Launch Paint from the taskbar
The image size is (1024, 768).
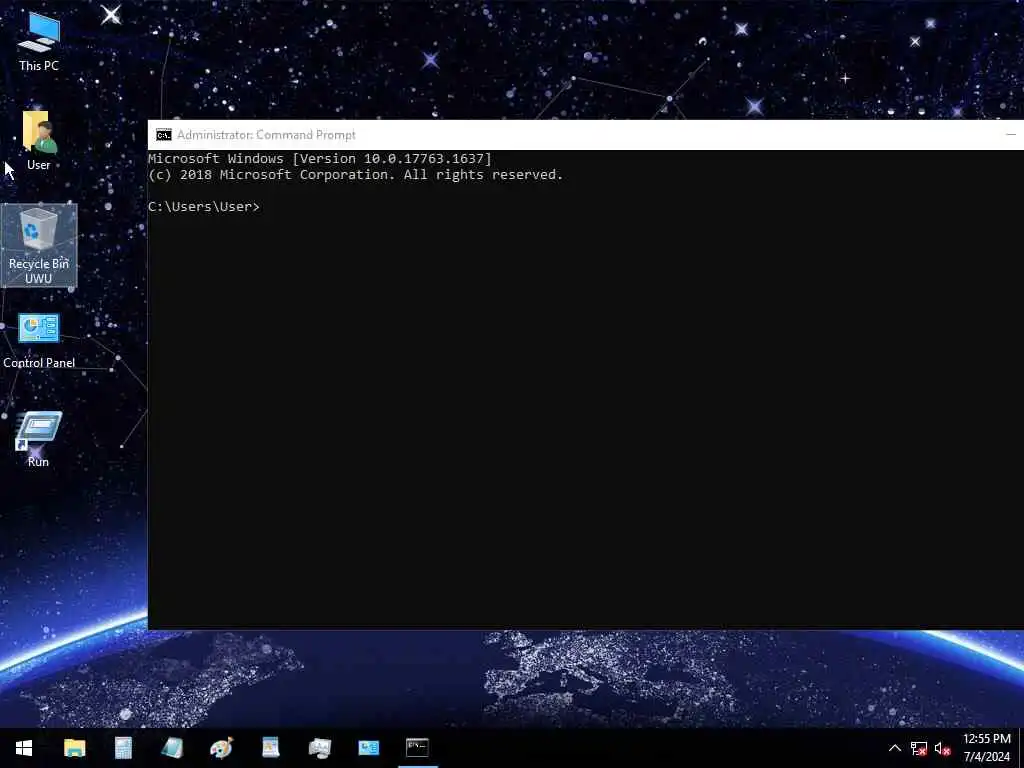point(221,748)
